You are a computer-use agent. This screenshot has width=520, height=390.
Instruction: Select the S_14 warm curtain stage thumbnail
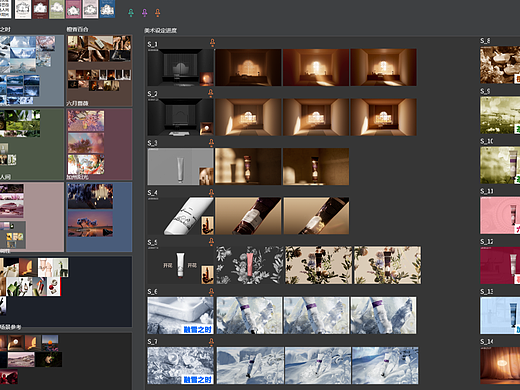pos(500,366)
